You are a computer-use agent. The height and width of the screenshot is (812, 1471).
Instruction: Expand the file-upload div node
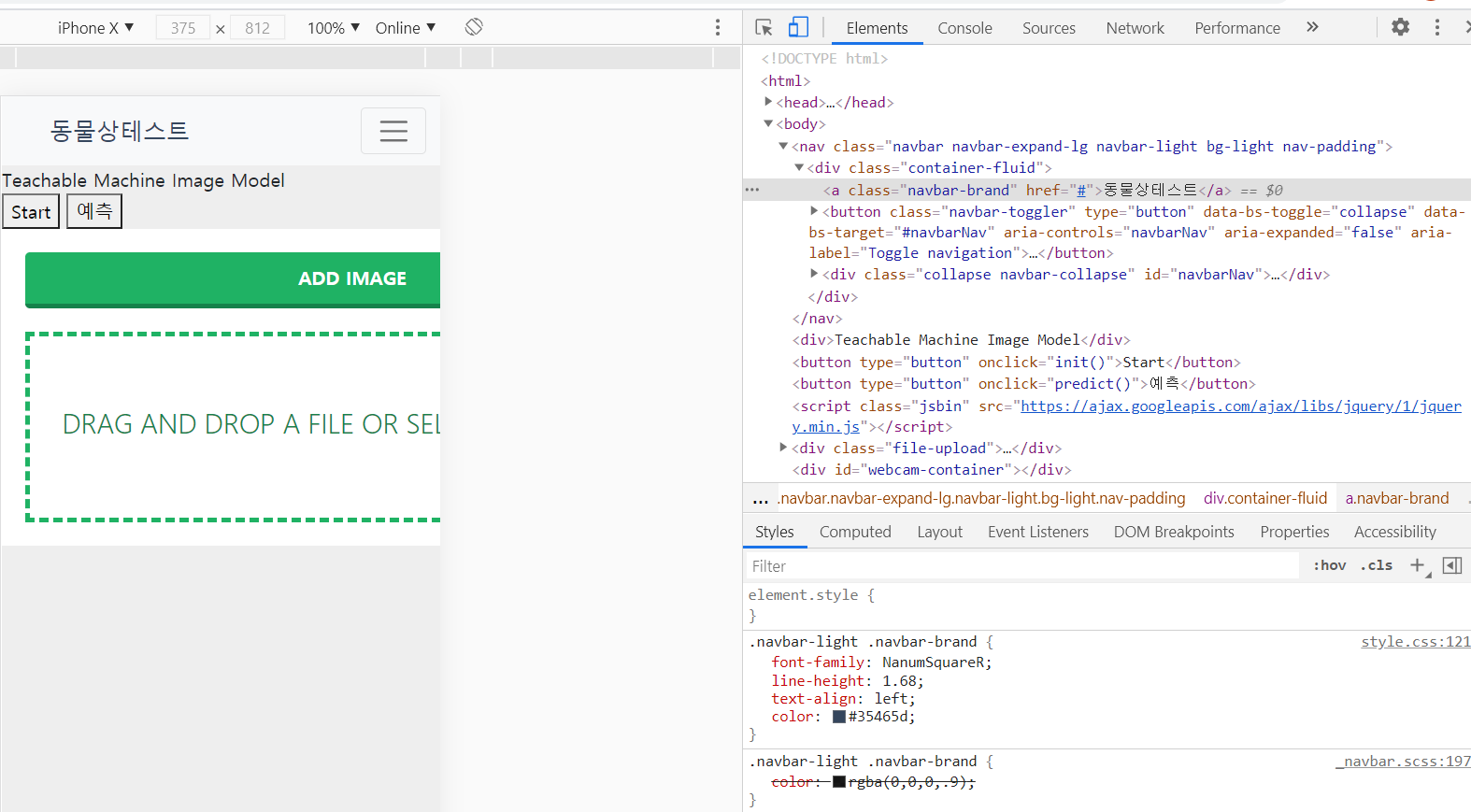[783, 448]
